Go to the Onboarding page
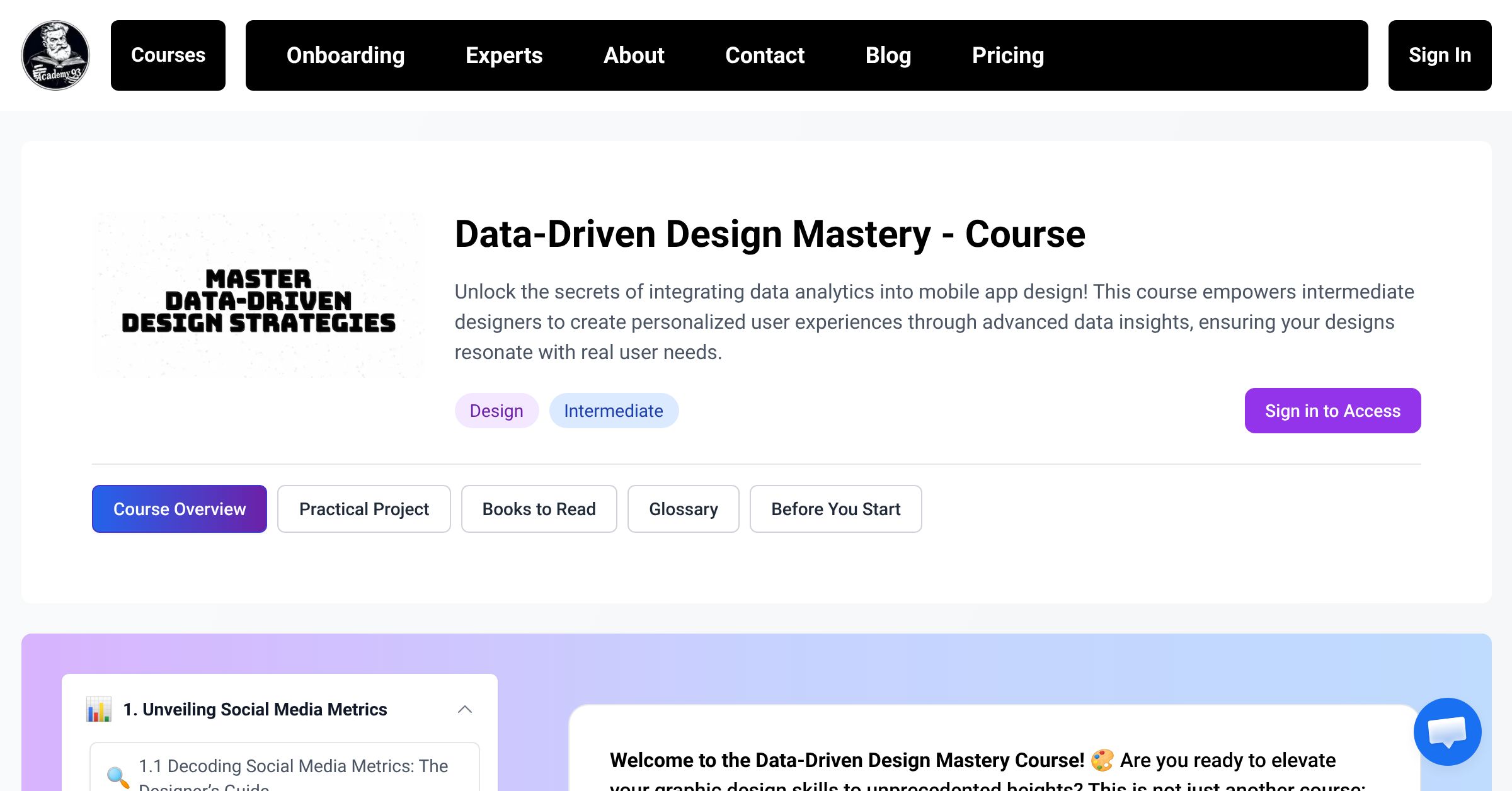1512x791 pixels. point(345,55)
